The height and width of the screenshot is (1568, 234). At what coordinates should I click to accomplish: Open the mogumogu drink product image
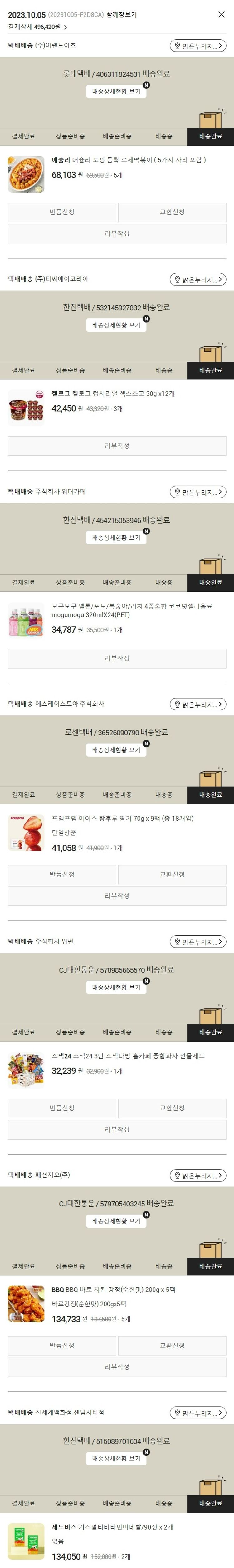click(x=26, y=620)
